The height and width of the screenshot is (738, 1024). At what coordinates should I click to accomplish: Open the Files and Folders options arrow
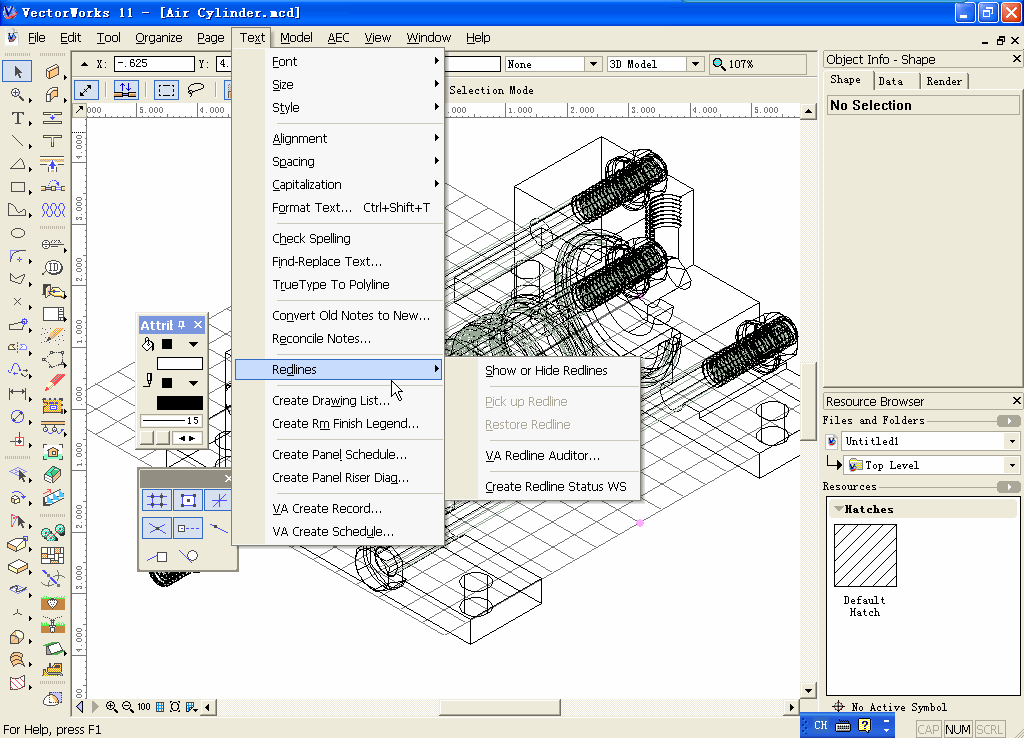[x=1008, y=421]
